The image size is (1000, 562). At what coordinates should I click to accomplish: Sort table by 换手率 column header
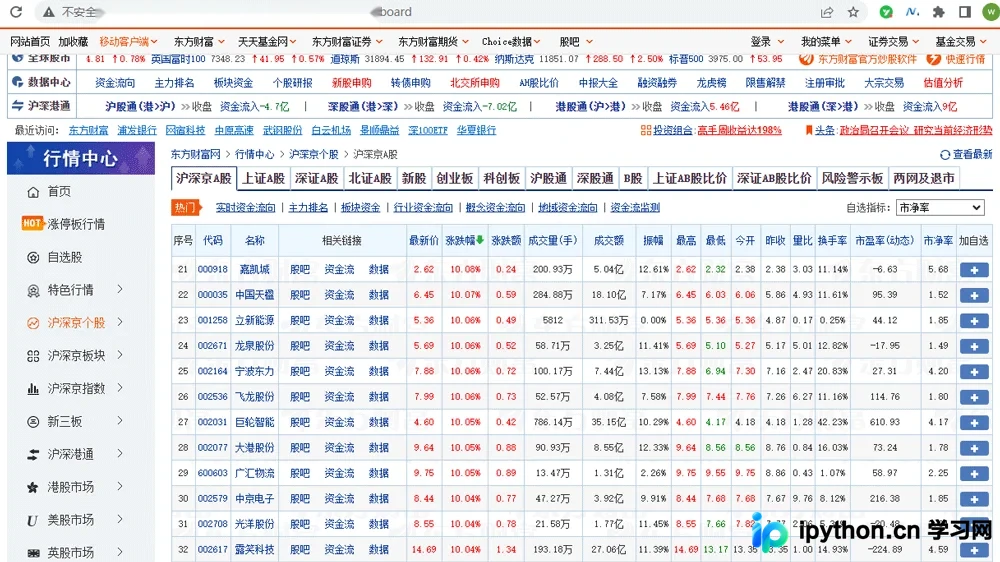point(832,240)
